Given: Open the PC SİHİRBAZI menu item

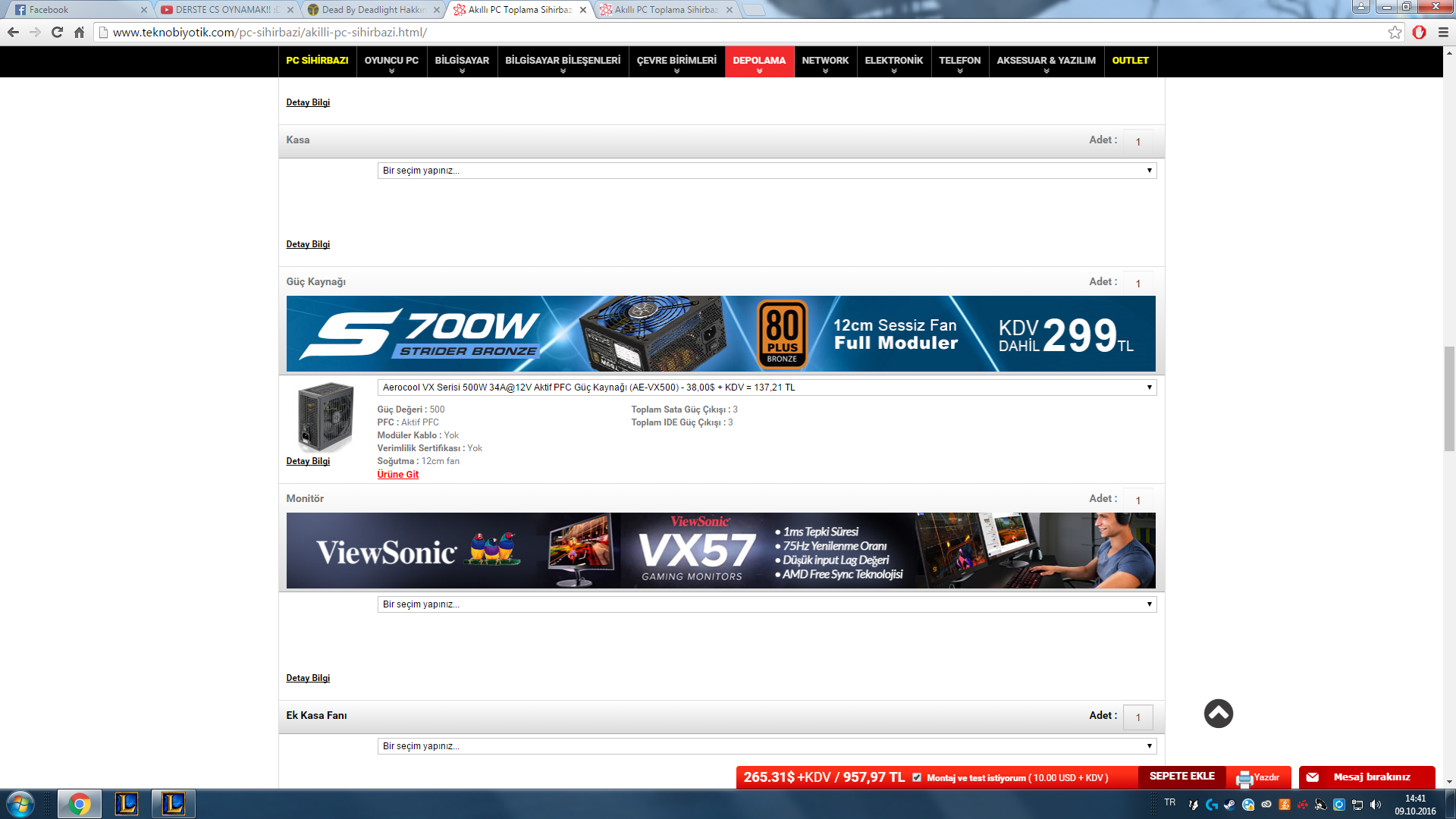Looking at the screenshot, I should coord(317,61).
